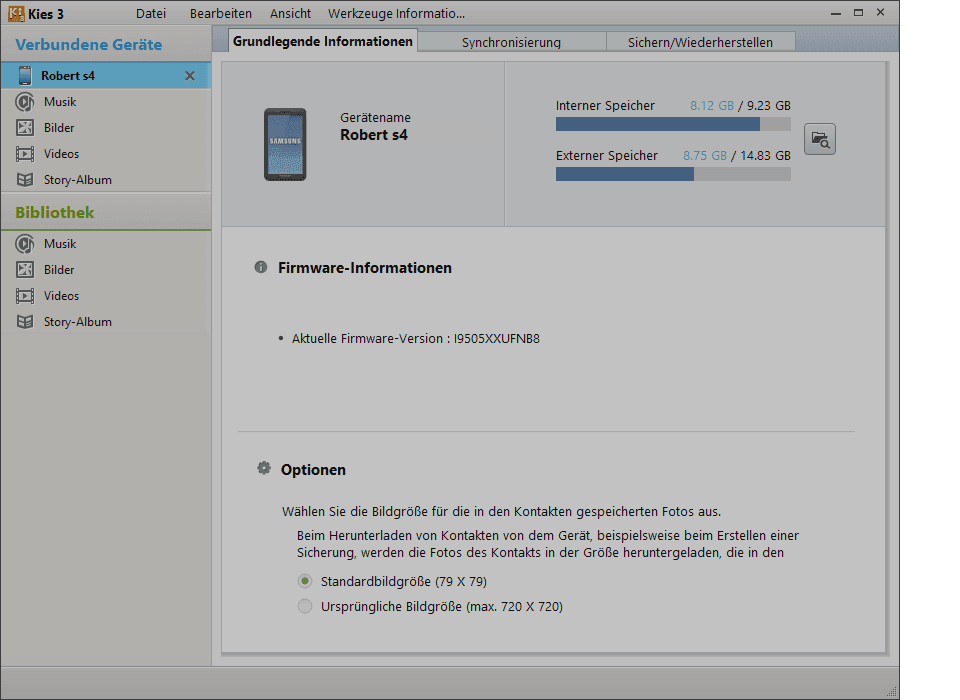Open device Videos label under Robert s4
The image size is (960, 700).
pyautogui.click(x=61, y=154)
